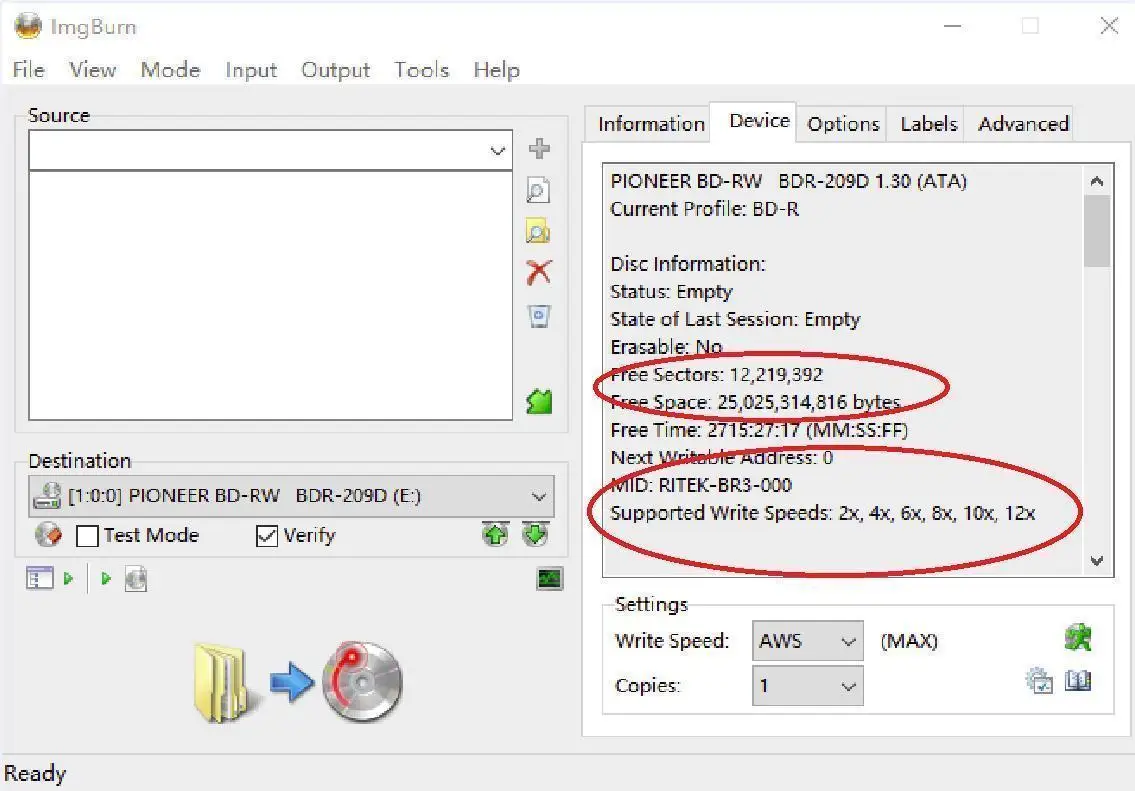Click the first small green play arrow
1135x791 pixels.
click(x=68, y=578)
